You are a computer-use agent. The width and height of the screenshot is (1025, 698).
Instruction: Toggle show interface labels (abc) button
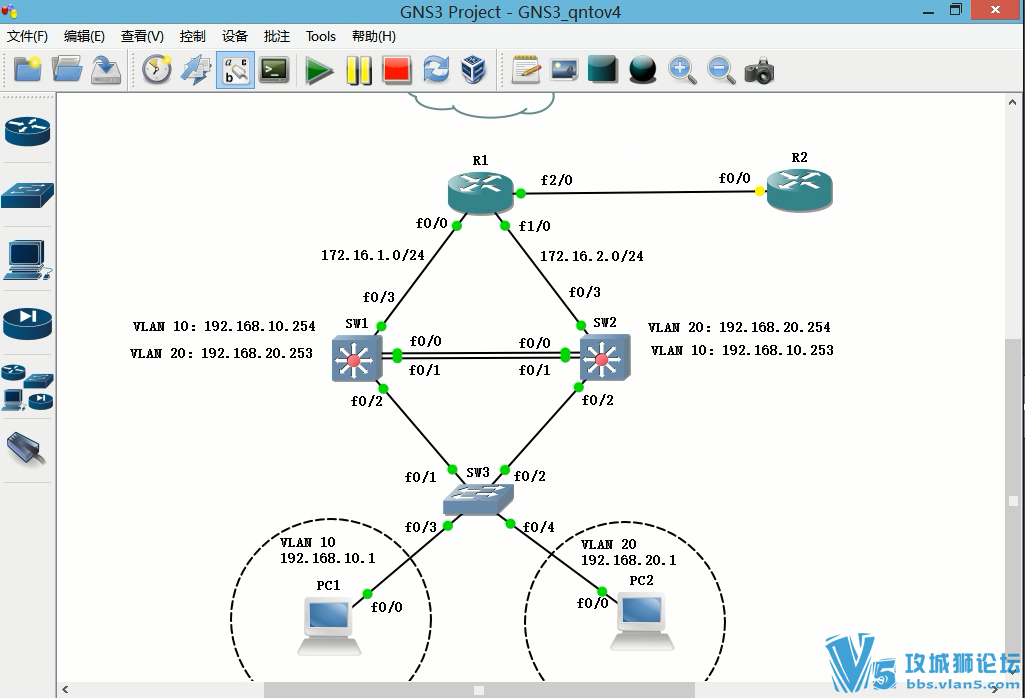[x=235, y=69]
